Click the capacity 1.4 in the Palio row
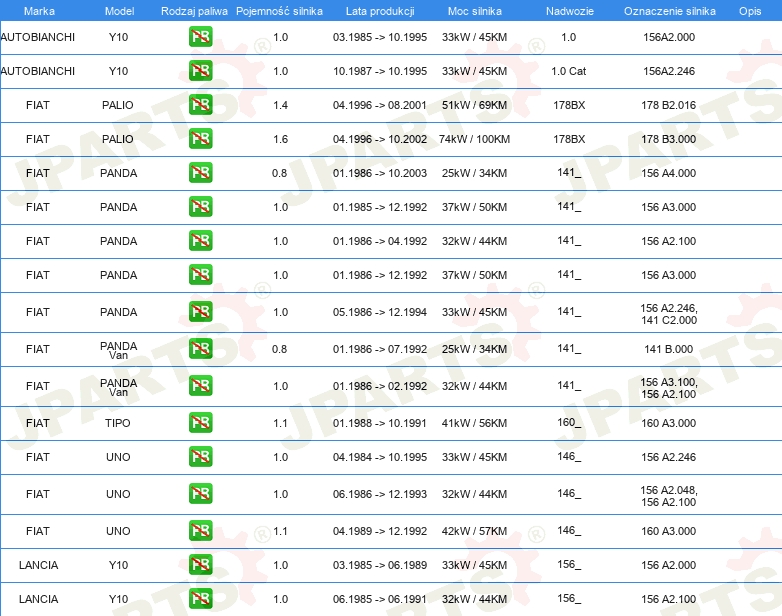Viewport: 782px width, 616px height. point(280,105)
